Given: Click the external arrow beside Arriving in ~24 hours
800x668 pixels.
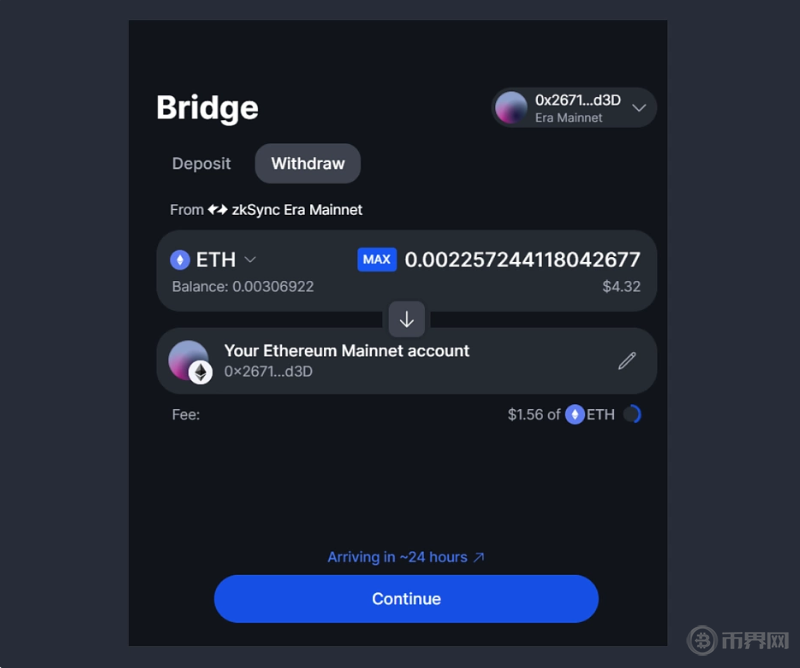Looking at the screenshot, I should [479, 557].
